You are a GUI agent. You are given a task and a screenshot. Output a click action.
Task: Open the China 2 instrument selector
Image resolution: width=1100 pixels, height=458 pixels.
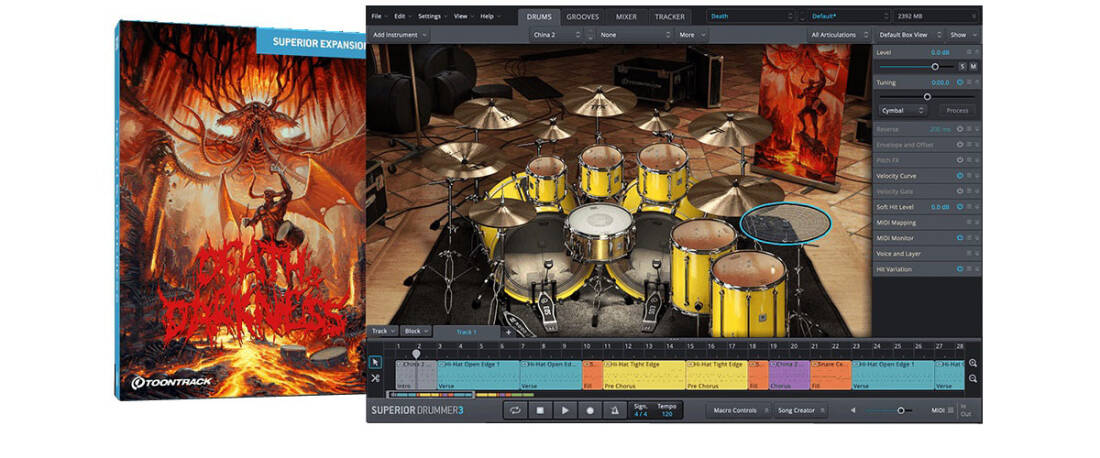pos(555,34)
